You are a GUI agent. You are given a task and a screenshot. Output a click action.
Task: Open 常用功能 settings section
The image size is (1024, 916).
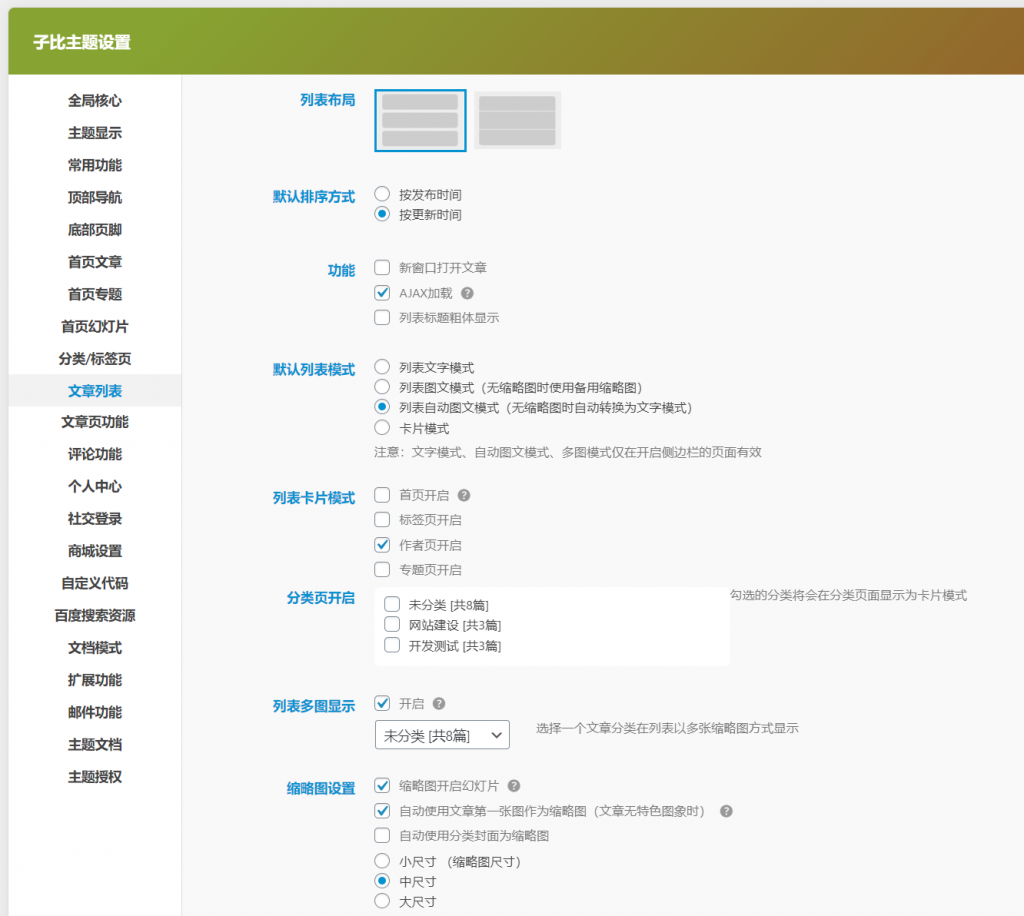pyautogui.click(x=95, y=165)
